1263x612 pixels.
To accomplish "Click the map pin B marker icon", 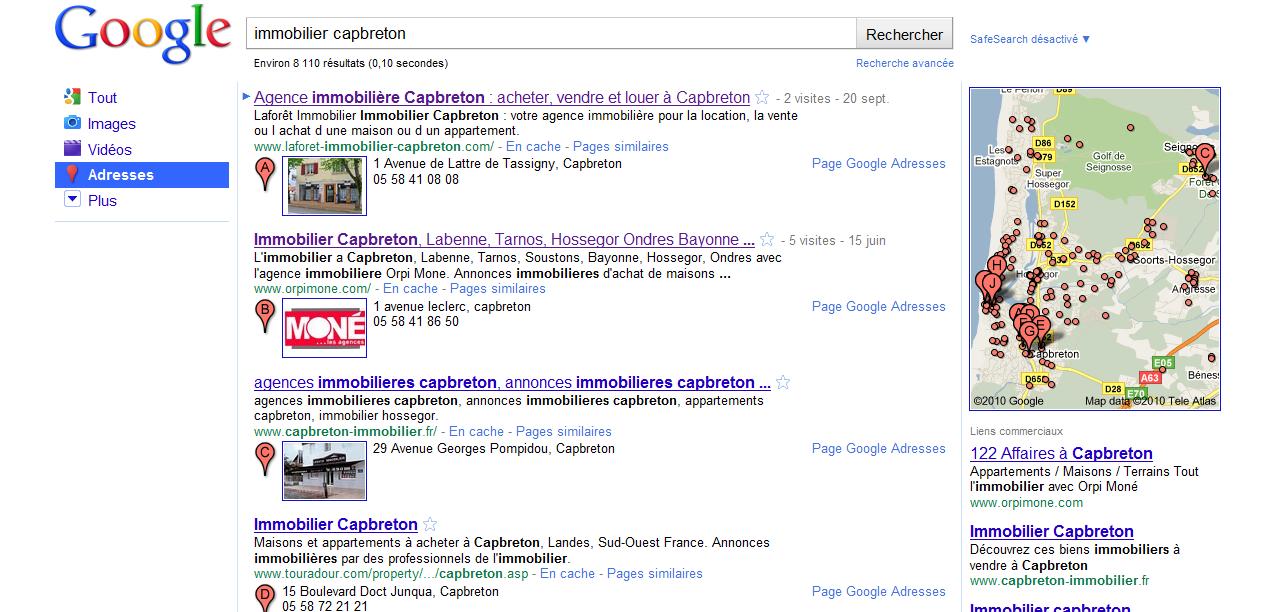I will 265,314.
